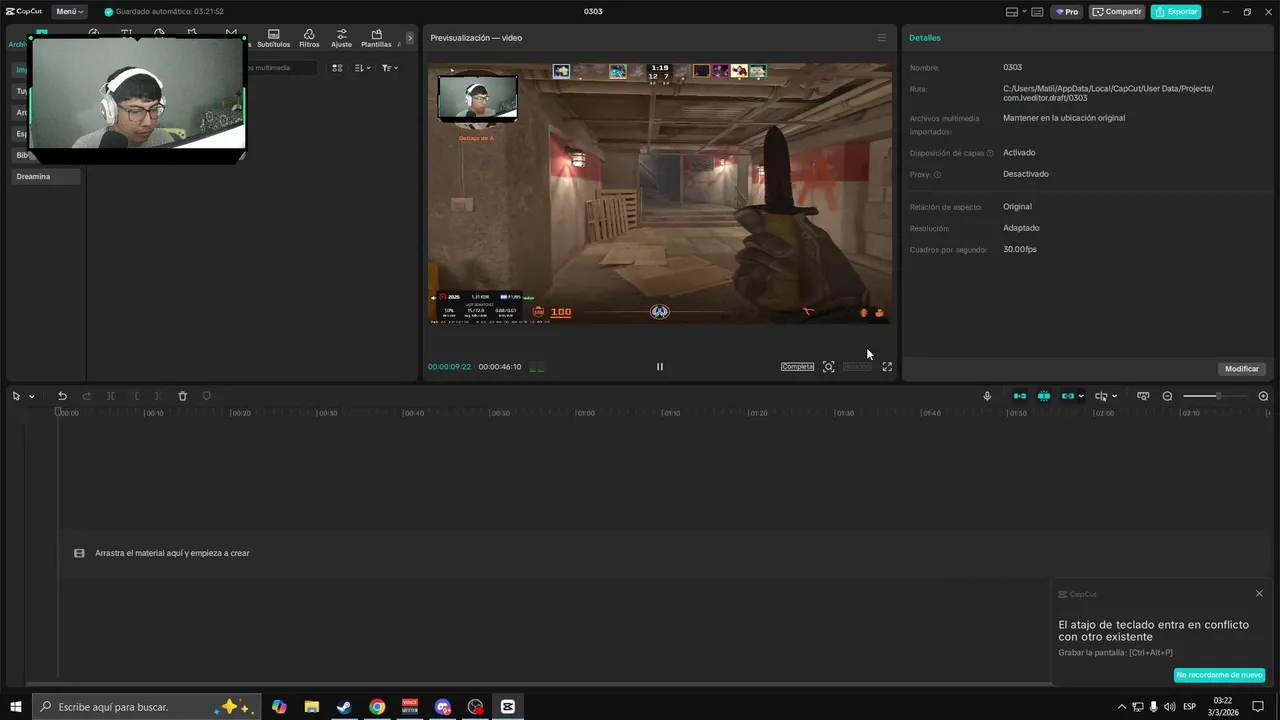Screen dimensions: 1280x720
Task: Open layout selector icon in title bar
Action: pyautogui.click(x=1012, y=12)
